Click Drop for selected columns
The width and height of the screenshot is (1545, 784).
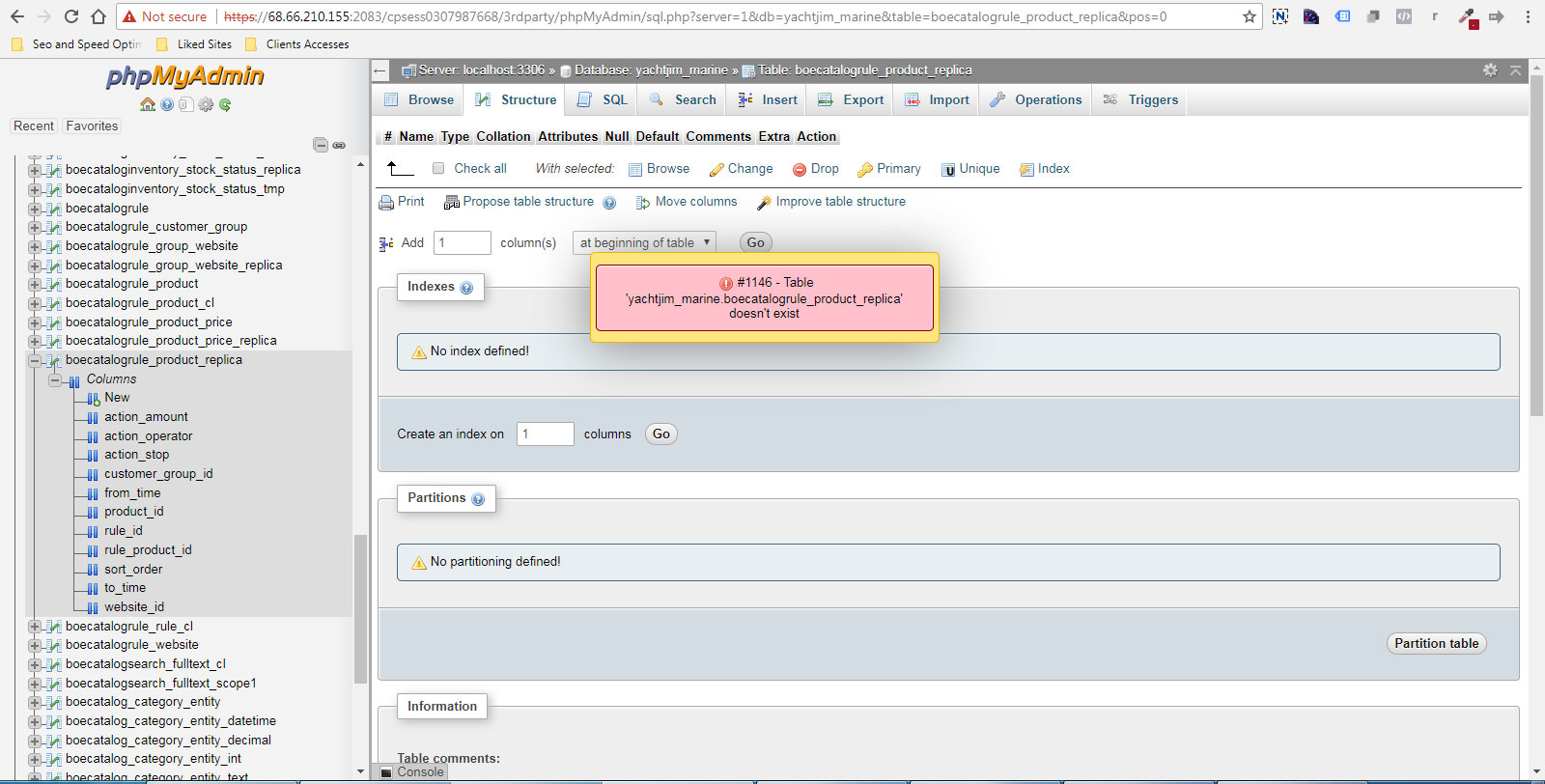816,169
